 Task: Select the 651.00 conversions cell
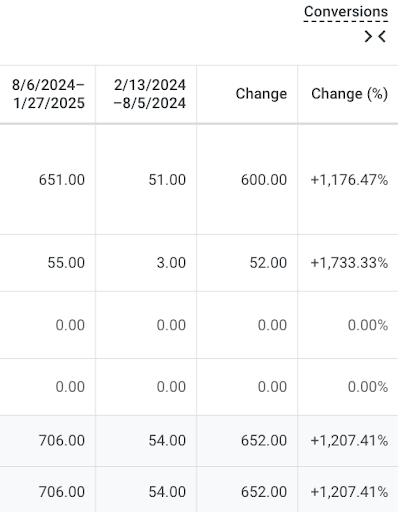pos(62,180)
